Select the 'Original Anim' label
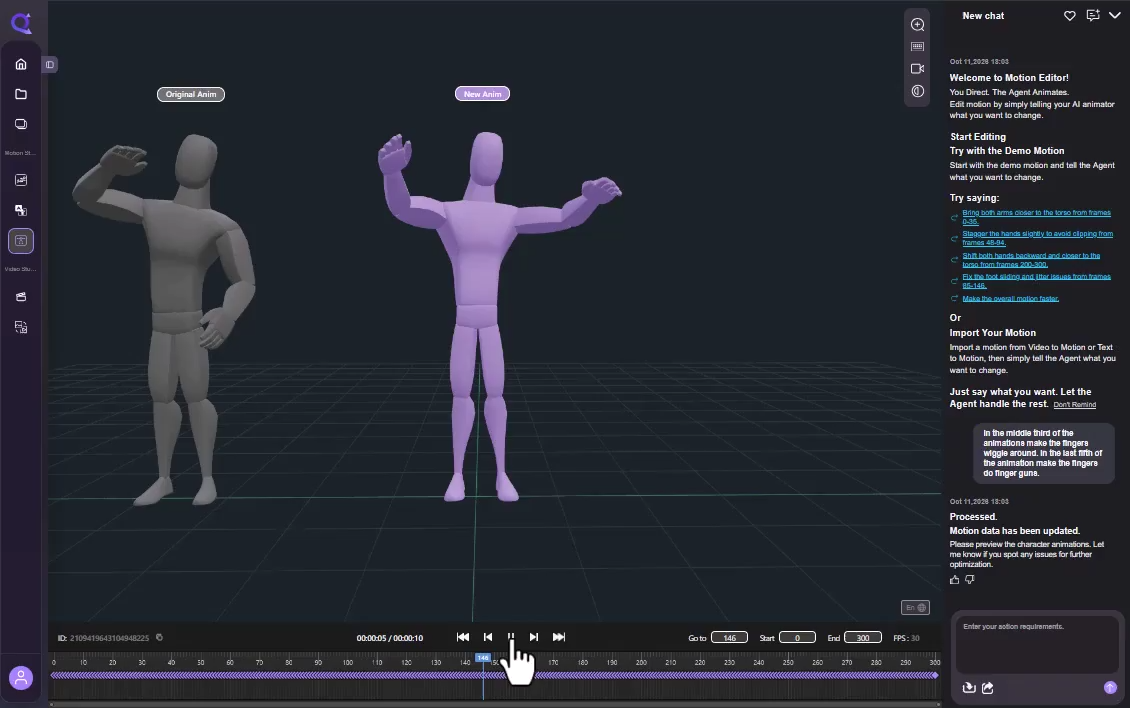The height and width of the screenshot is (708, 1130). click(191, 94)
